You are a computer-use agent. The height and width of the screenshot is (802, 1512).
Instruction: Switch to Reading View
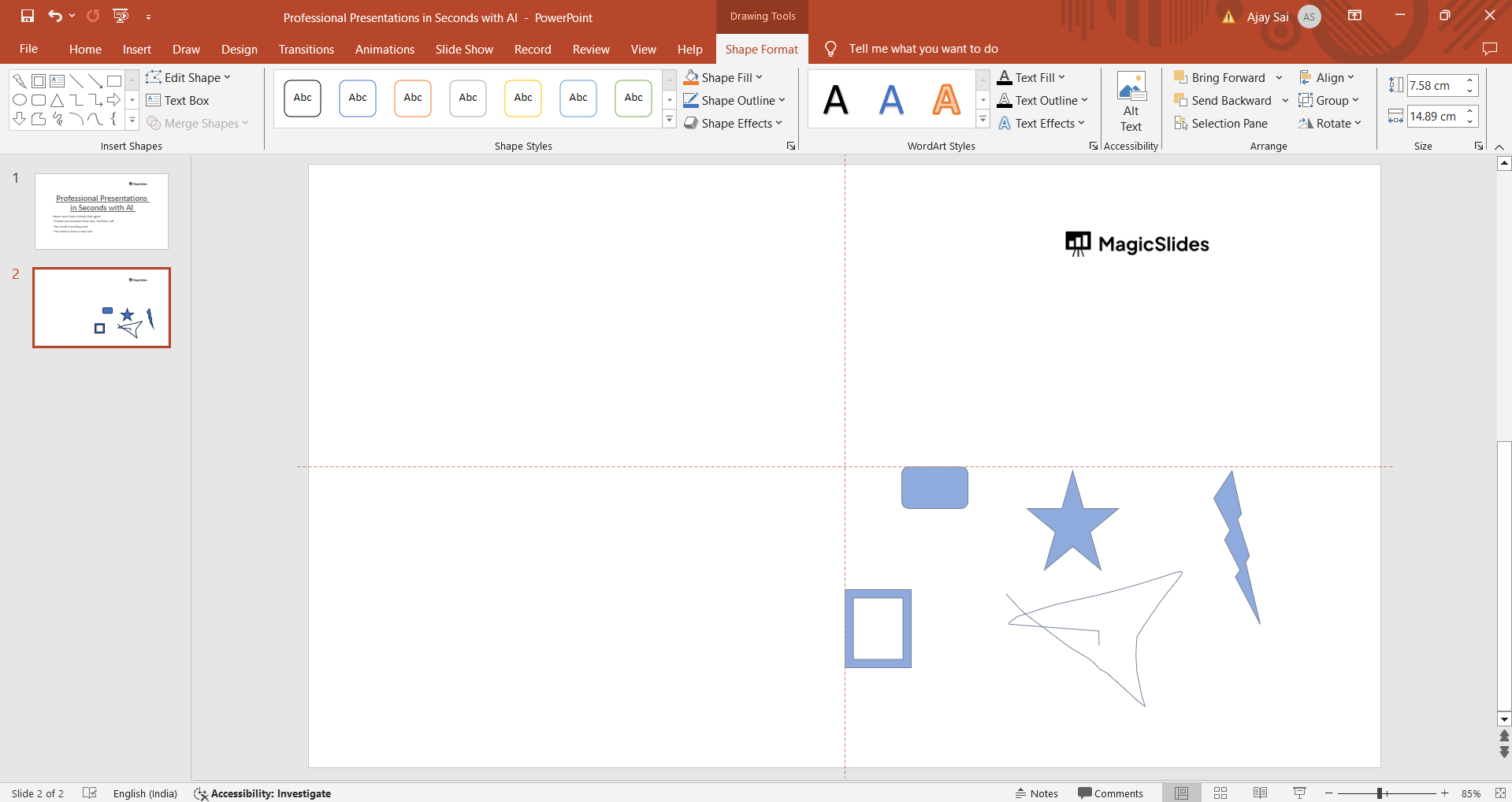pyautogui.click(x=1260, y=793)
